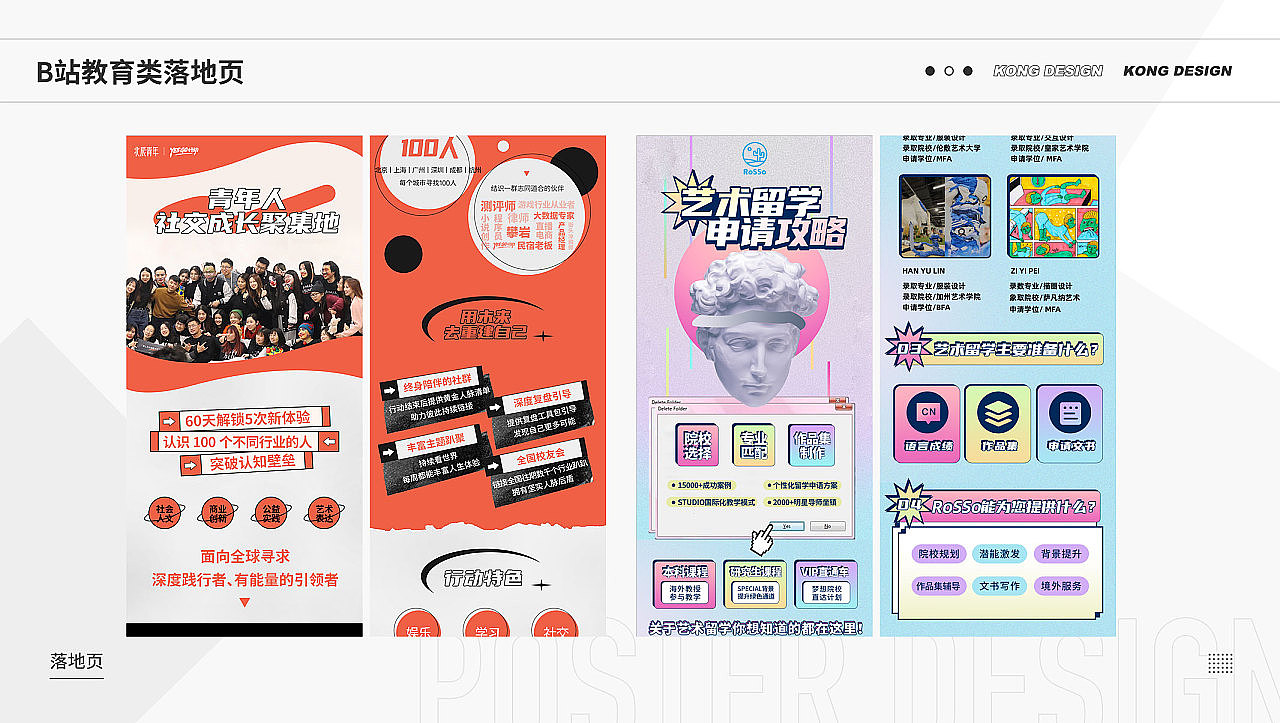The image size is (1280, 723).
Task: Select the 作品集 layers icon card
Action: coord(998,424)
